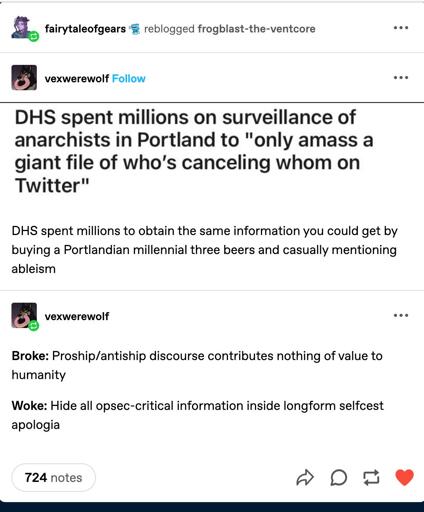Click the badge icon next to fairytaleofgears
This screenshot has height=512, width=424.
coord(135,29)
